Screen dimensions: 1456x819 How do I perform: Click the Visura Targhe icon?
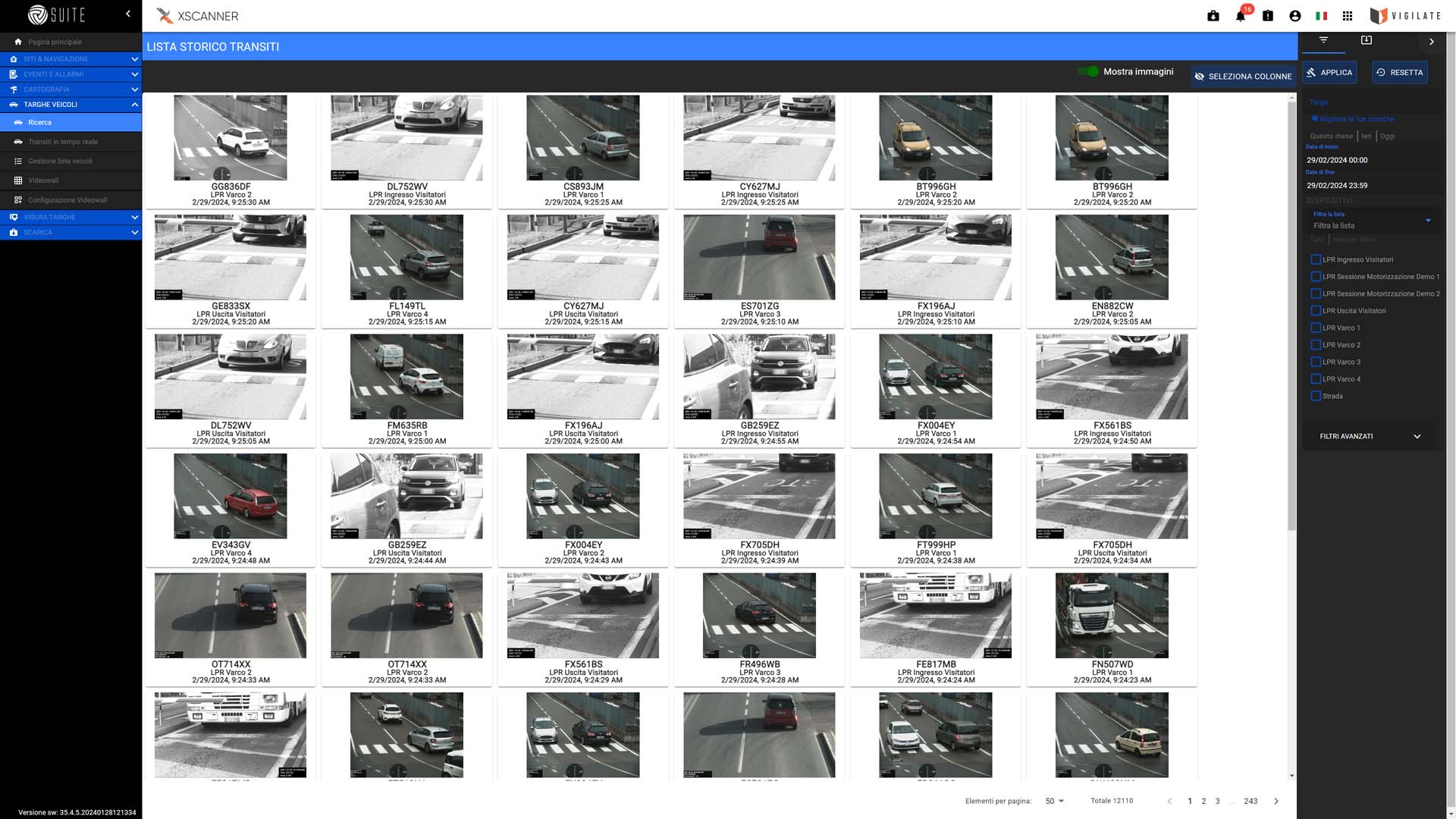(x=14, y=217)
